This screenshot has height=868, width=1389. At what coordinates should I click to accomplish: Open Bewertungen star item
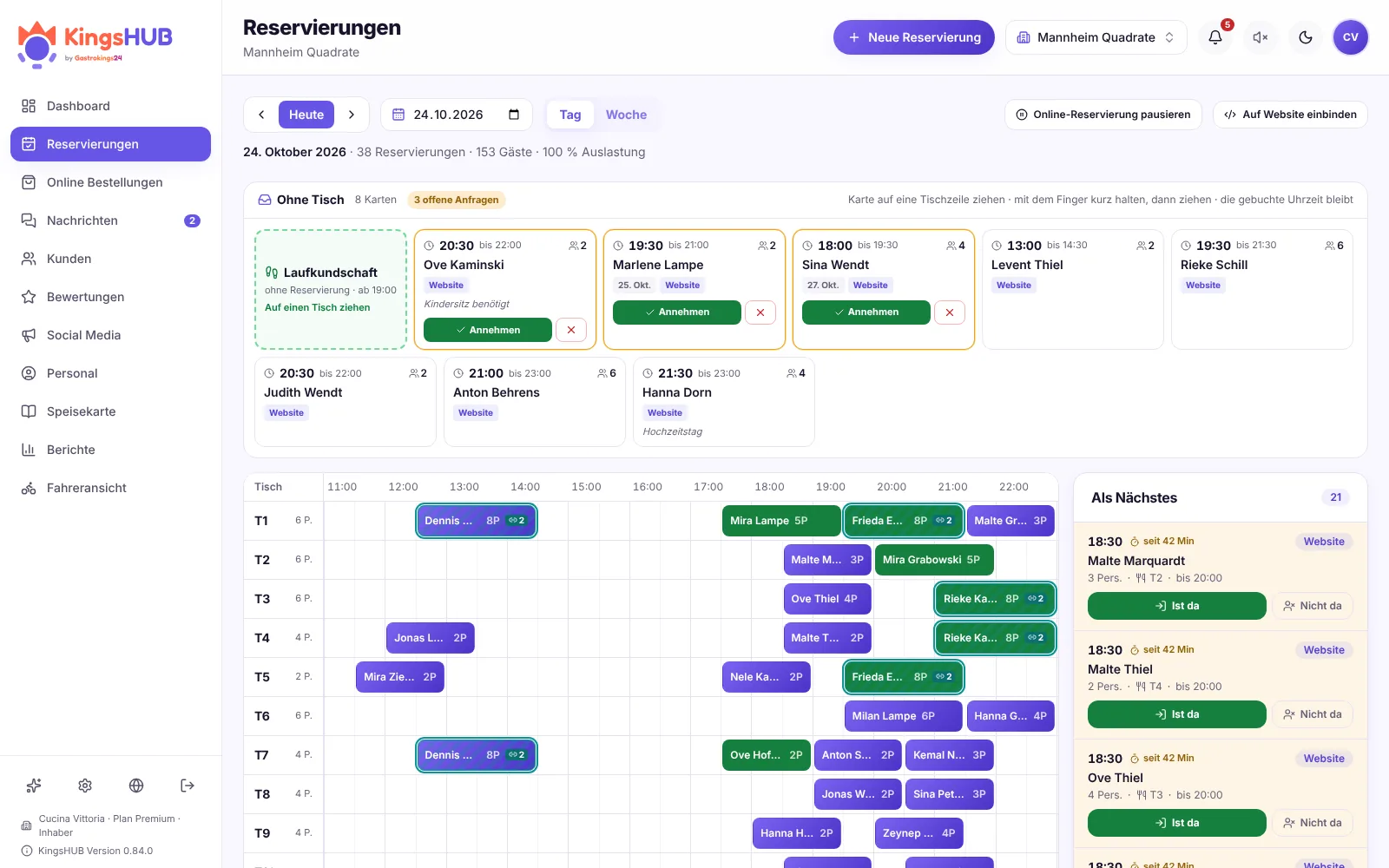[110, 297]
